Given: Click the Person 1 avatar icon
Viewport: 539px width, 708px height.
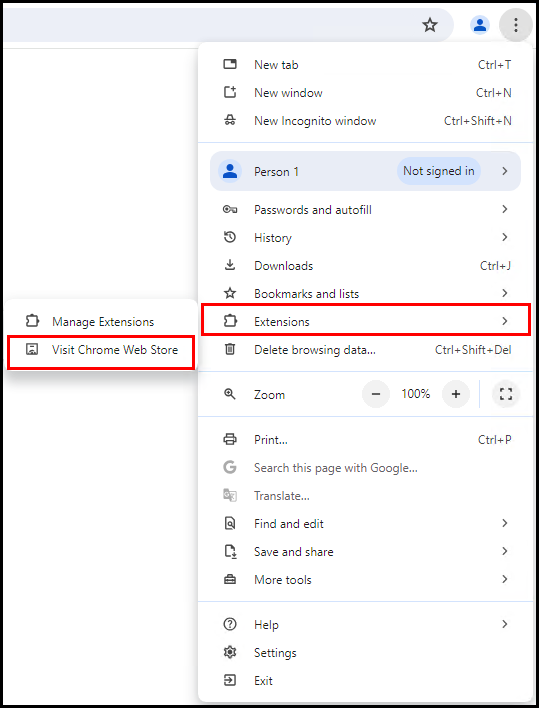Looking at the screenshot, I should tap(230, 171).
